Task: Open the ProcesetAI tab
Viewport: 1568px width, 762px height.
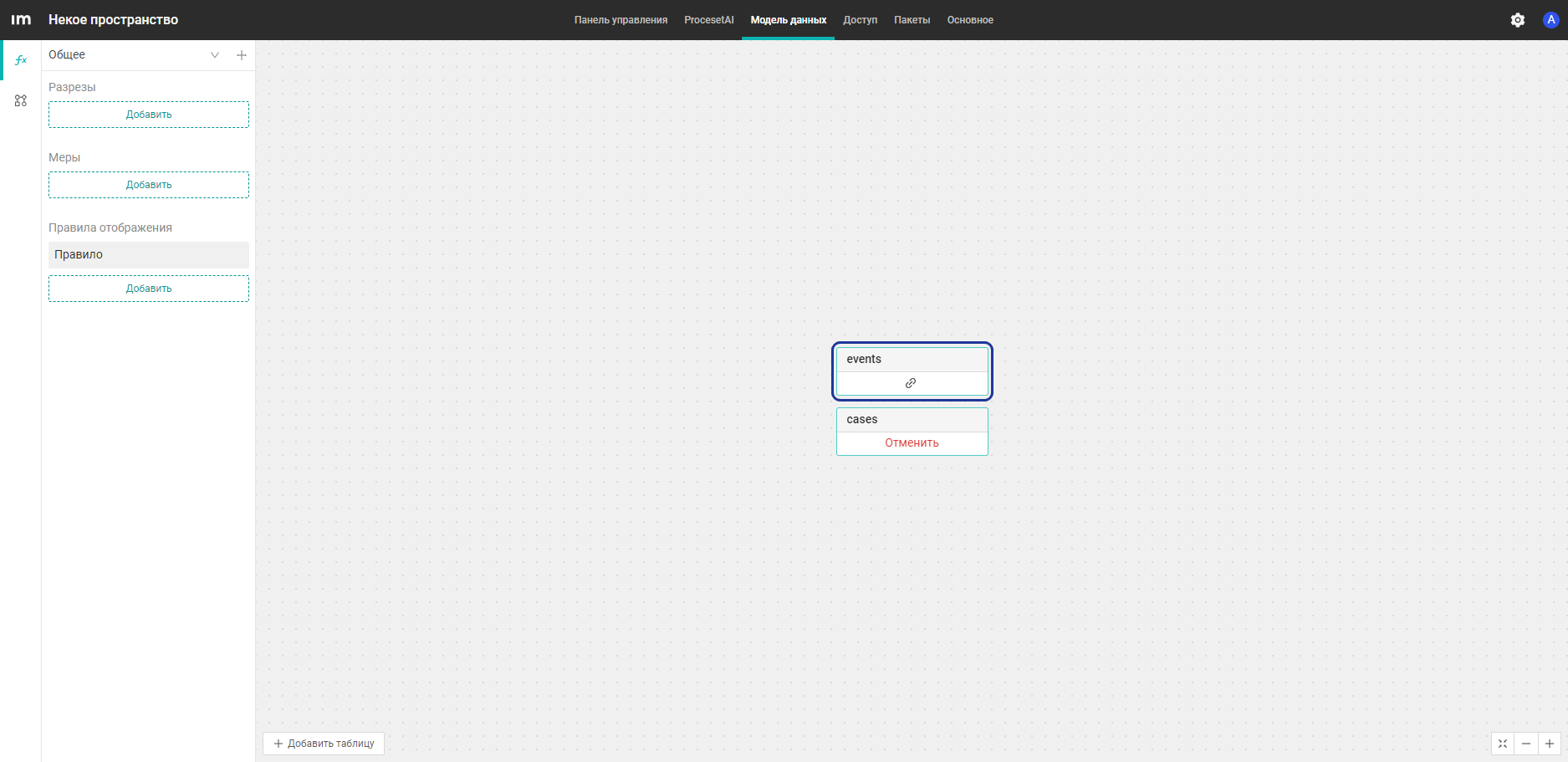Action: pyautogui.click(x=709, y=20)
